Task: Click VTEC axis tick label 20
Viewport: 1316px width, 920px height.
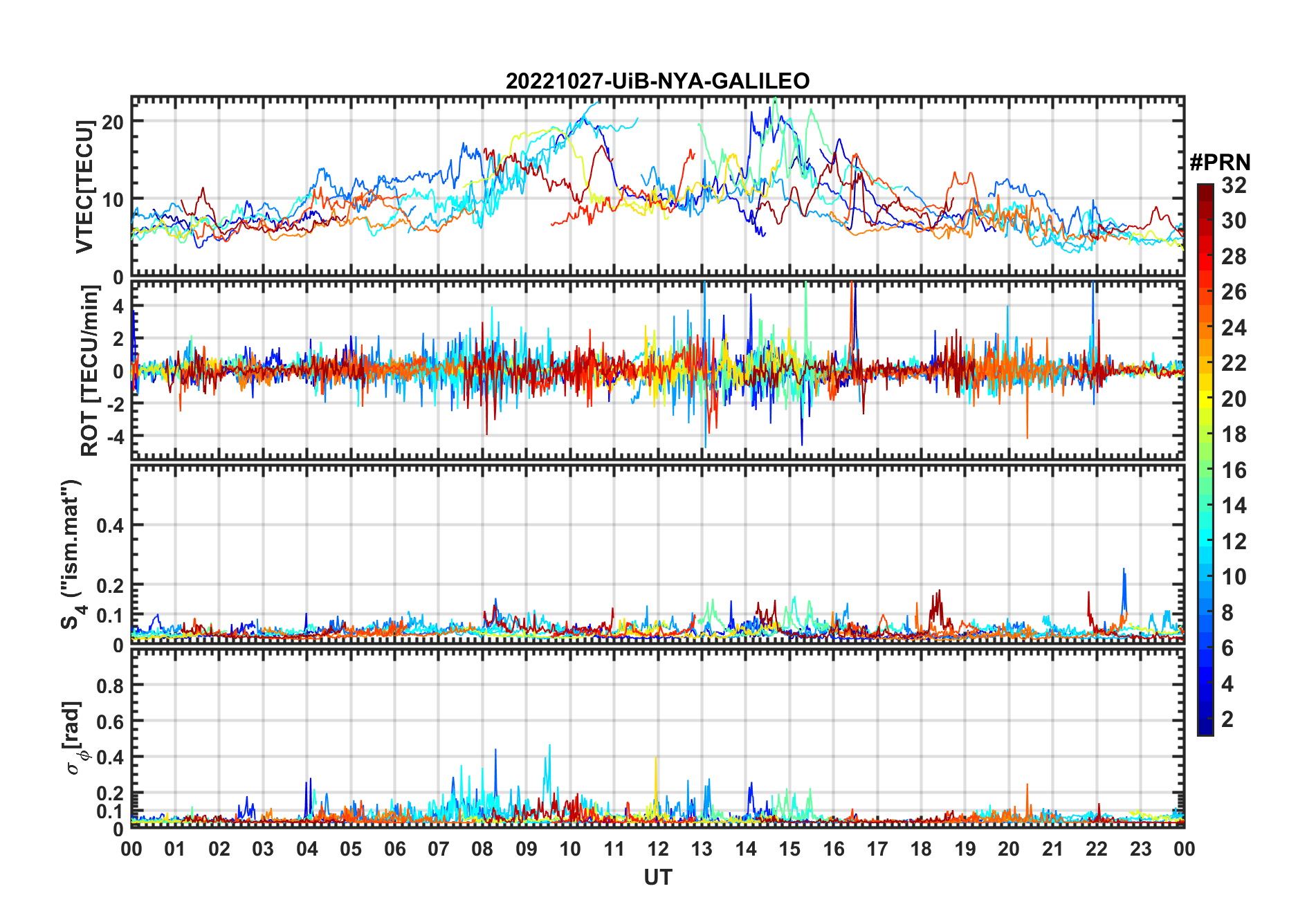Action: coord(113,121)
